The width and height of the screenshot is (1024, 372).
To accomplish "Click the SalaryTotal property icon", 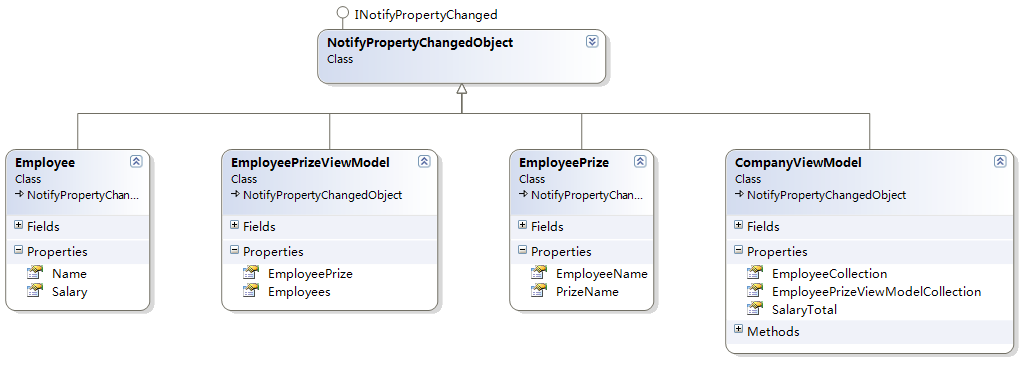I will coord(756,309).
